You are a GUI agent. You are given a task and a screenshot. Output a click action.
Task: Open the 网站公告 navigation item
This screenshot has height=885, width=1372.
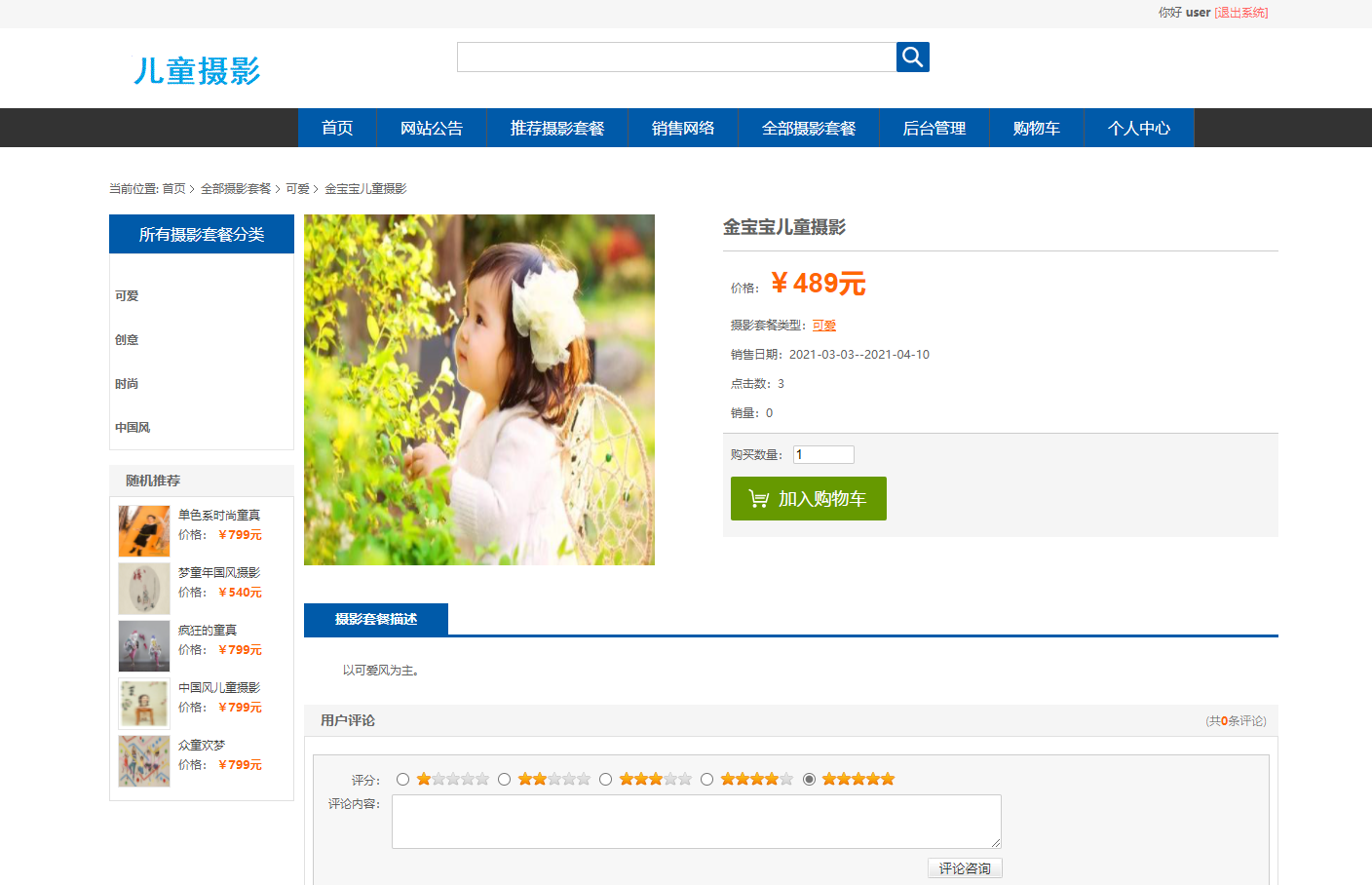pyautogui.click(x=432, y=128)
